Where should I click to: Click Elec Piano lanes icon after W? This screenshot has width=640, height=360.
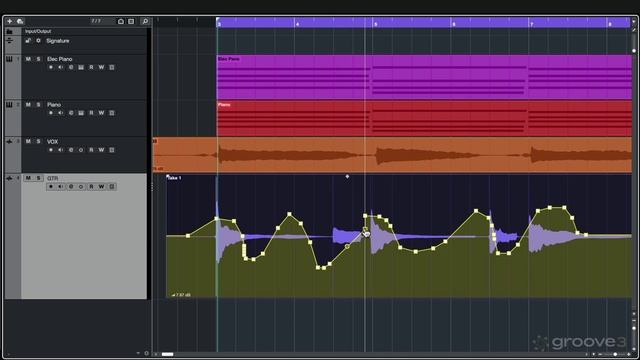click(111, 67)
